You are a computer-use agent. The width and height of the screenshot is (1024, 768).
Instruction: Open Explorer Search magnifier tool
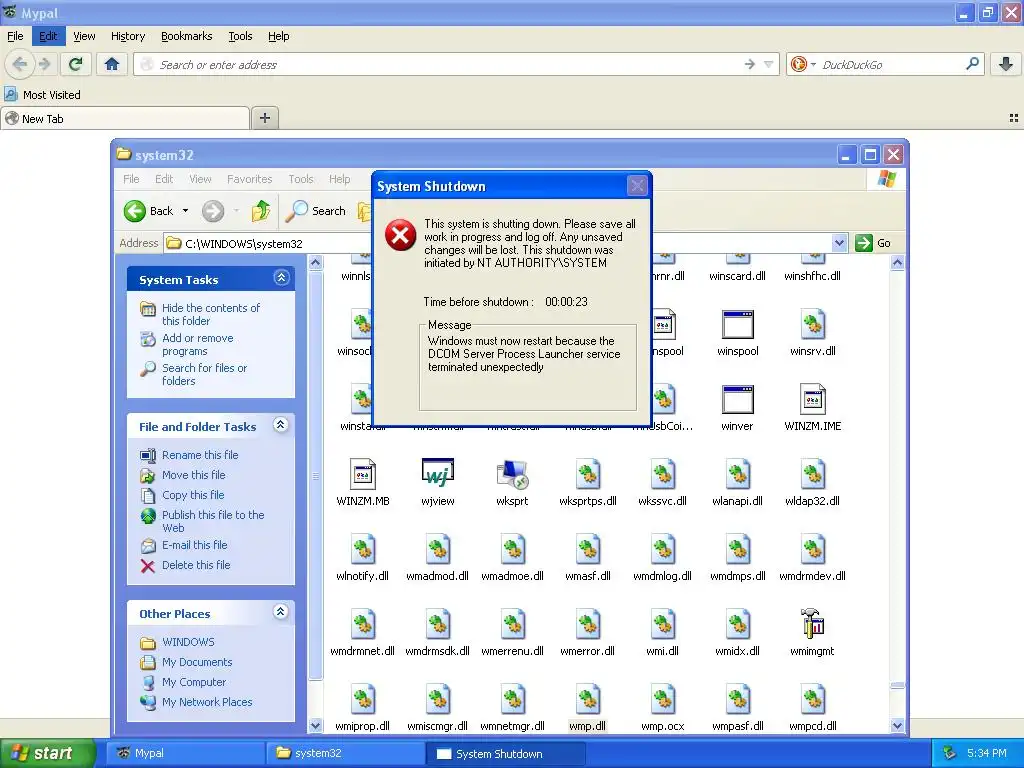pos(298,211)
